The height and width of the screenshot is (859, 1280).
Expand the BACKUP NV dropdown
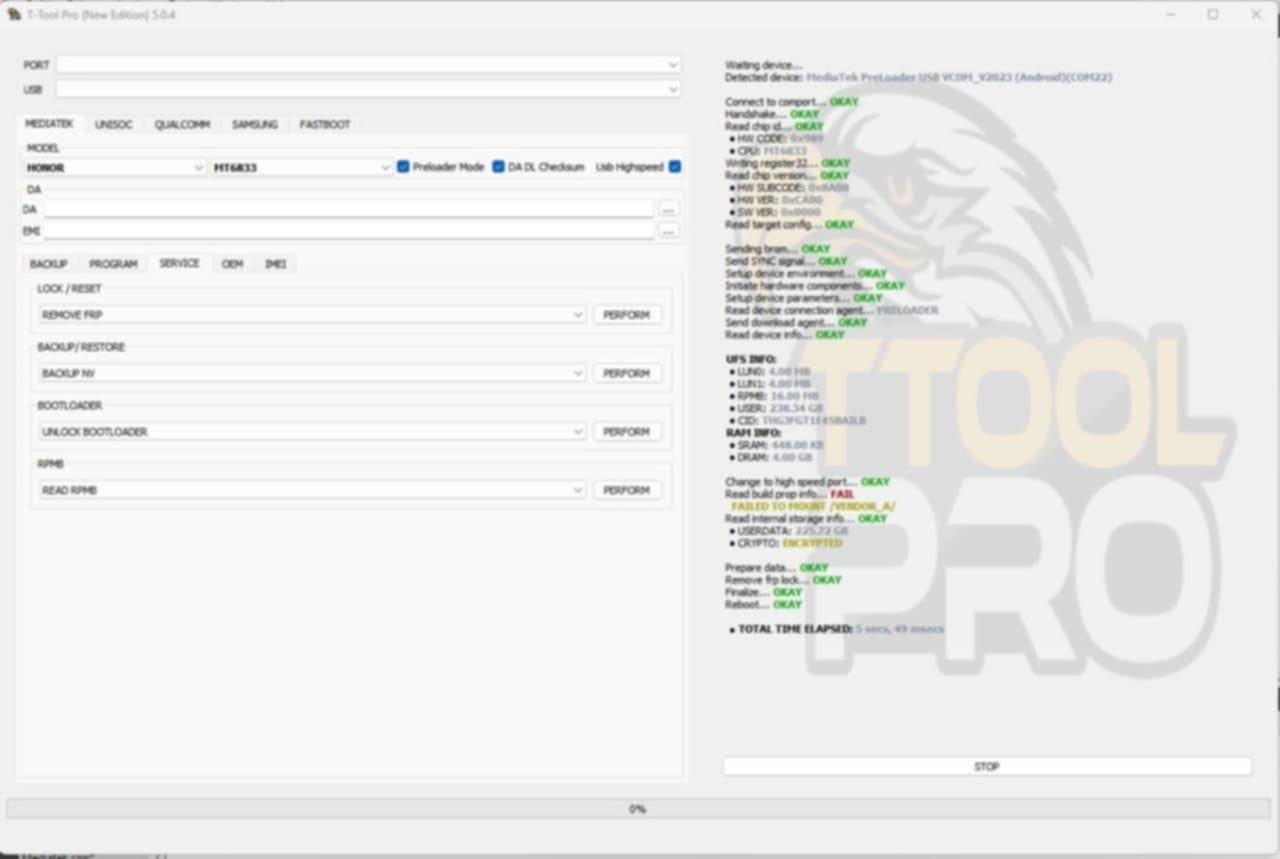tap(312, 373)
